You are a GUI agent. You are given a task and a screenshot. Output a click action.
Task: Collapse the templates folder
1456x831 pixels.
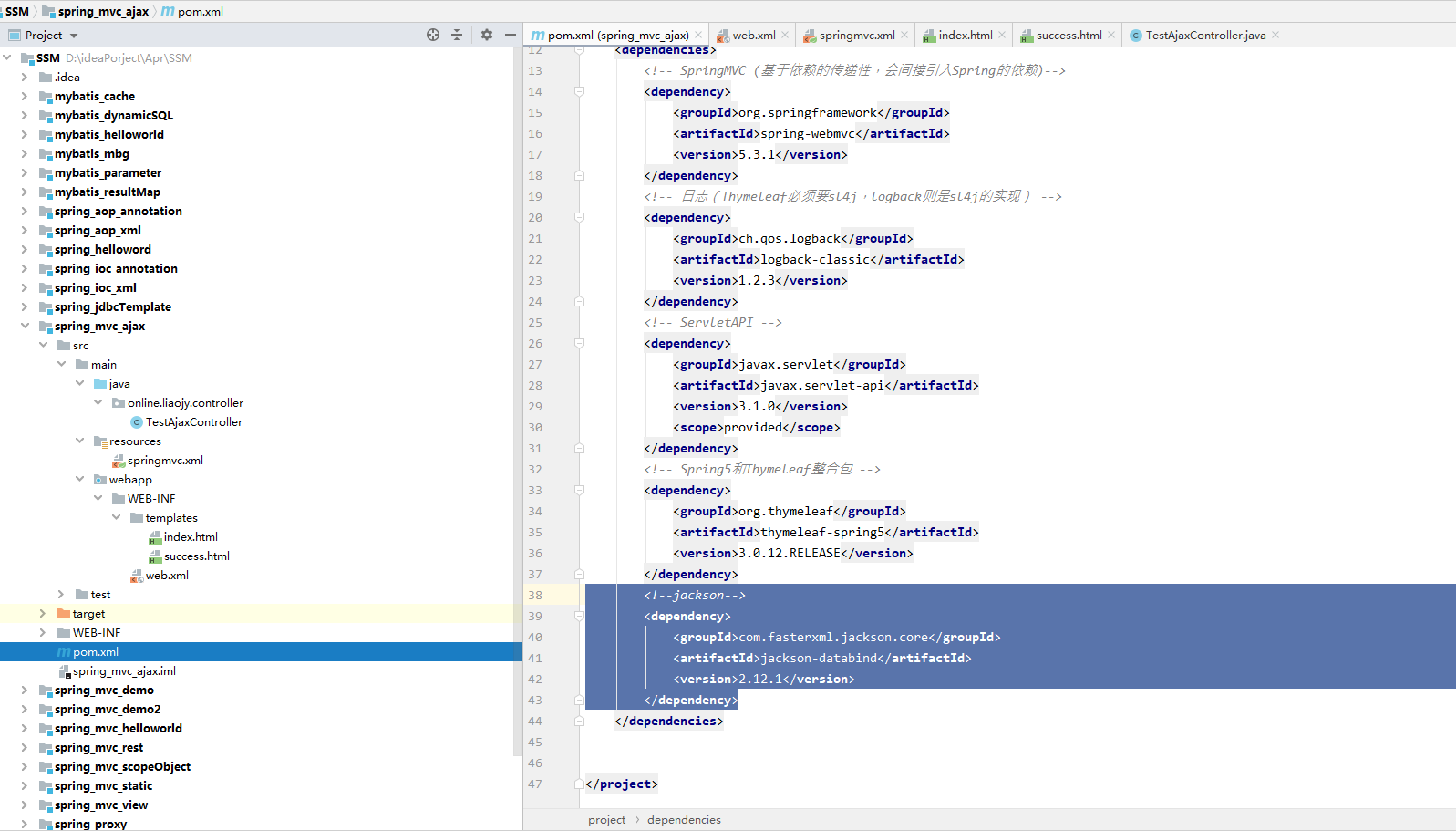point(116,517)
